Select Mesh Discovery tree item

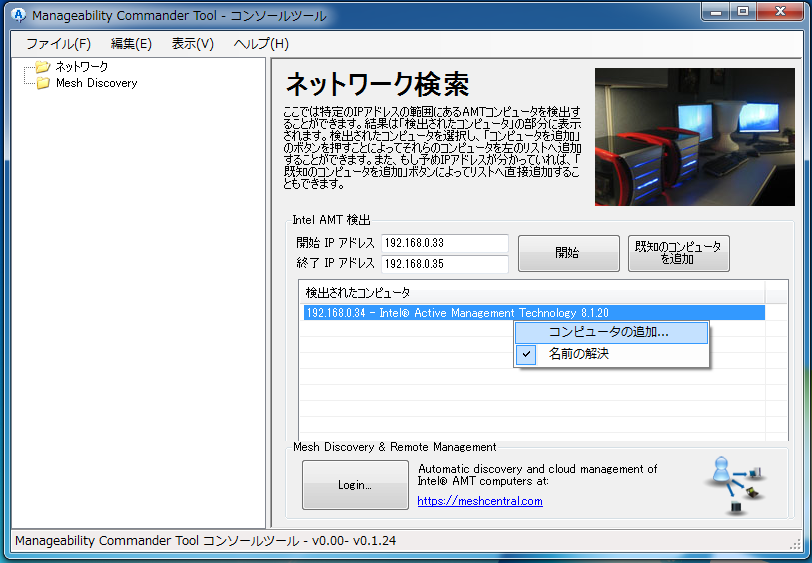point(96,83)
